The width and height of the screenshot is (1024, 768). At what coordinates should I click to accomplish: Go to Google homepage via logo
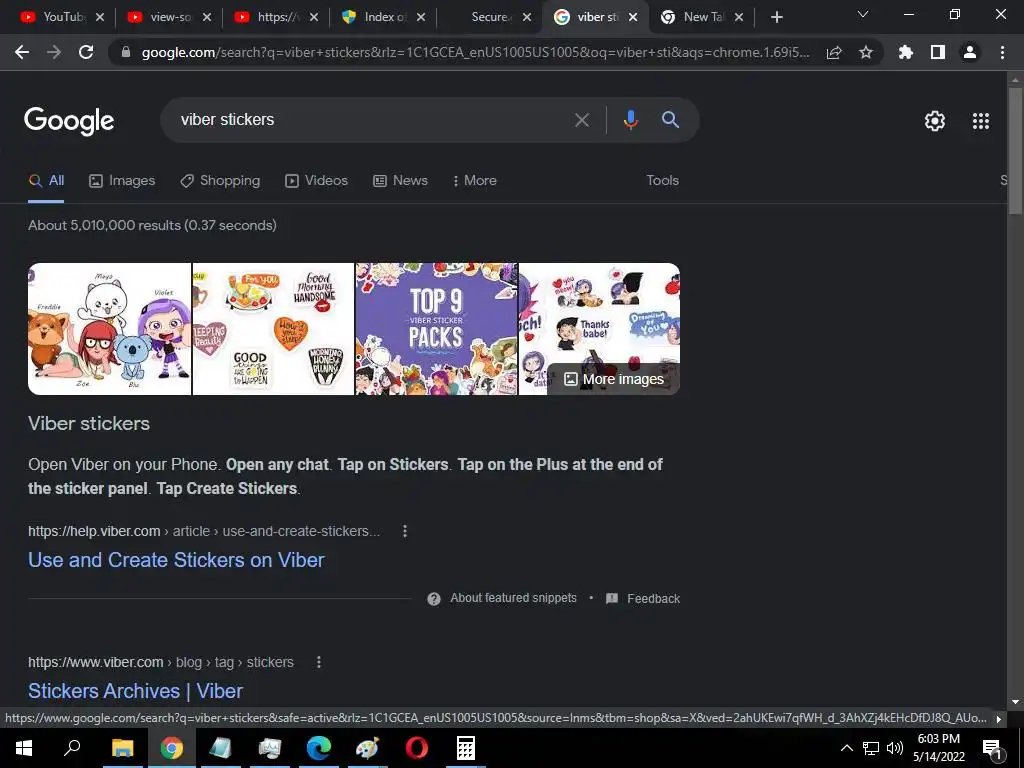coord(69,121)
